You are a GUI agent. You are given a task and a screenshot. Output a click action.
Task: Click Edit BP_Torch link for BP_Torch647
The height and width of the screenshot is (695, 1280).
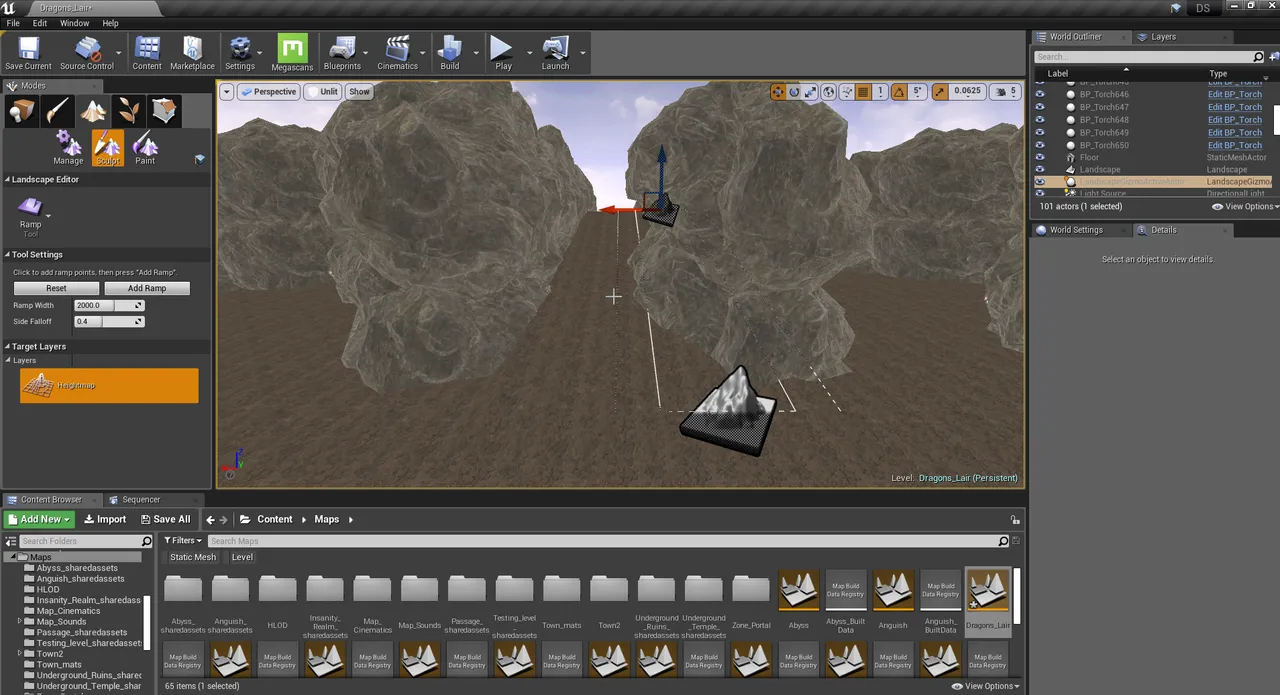(x=1235, y=107)
